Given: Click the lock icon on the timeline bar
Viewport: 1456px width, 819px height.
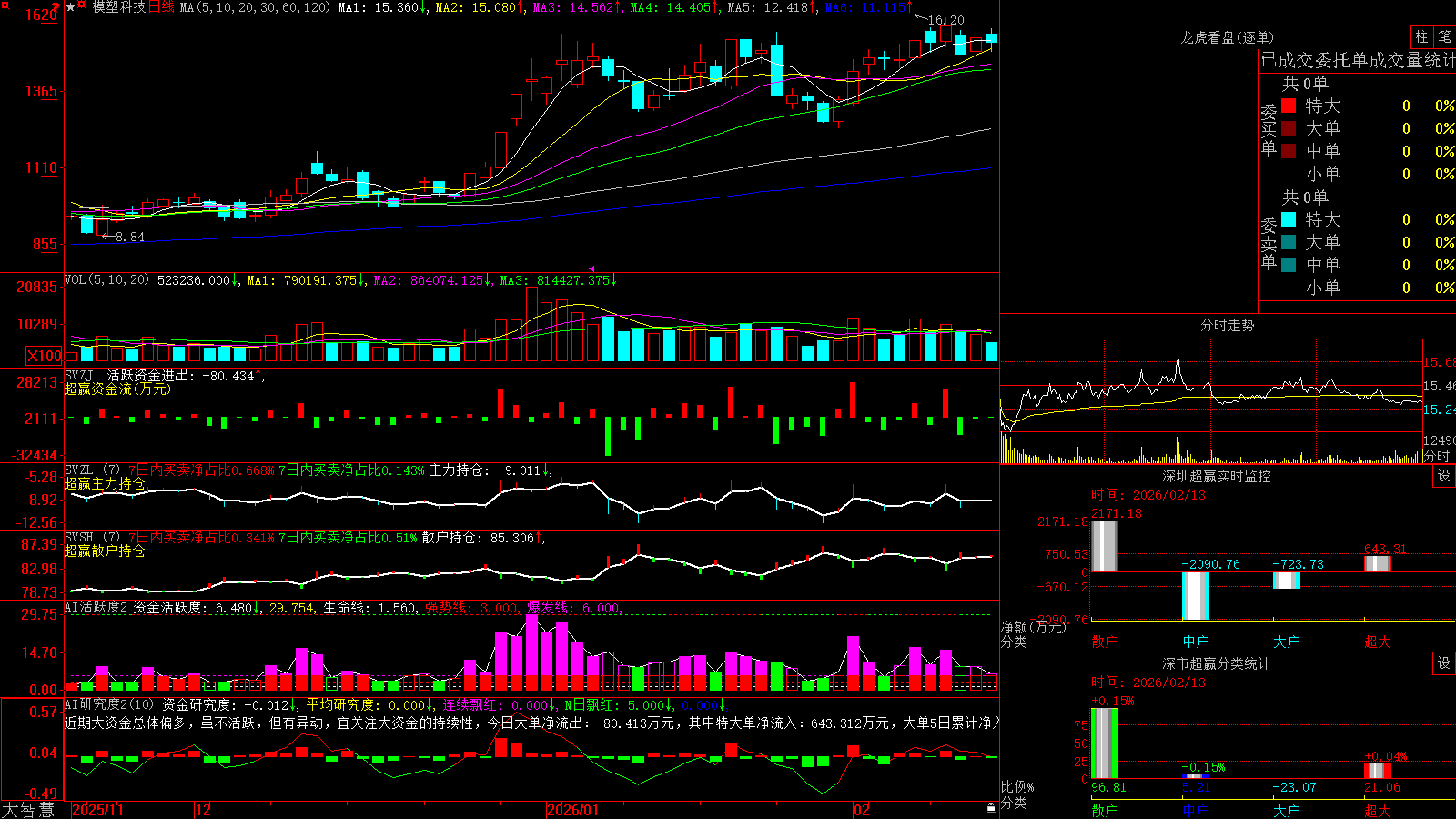Looking at the screenshot, I should [x=991, y=808].
